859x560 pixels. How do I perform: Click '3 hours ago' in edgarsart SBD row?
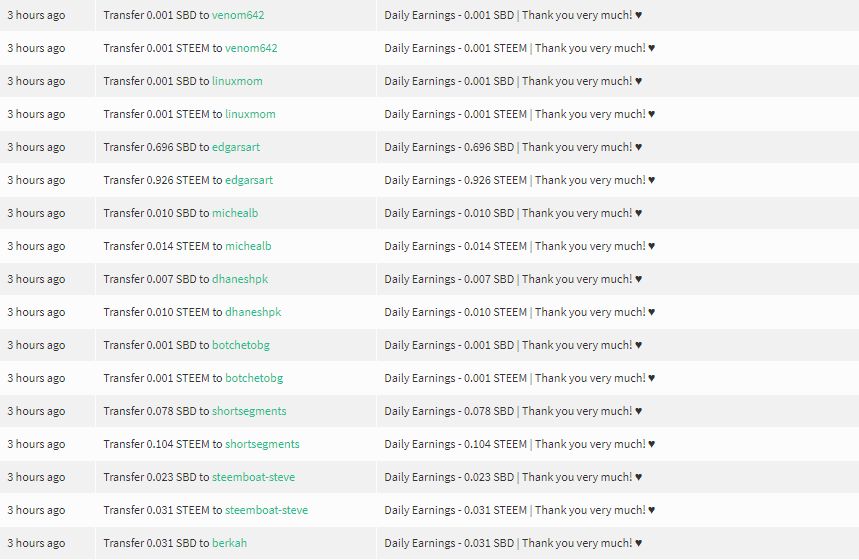click(36, 147)
